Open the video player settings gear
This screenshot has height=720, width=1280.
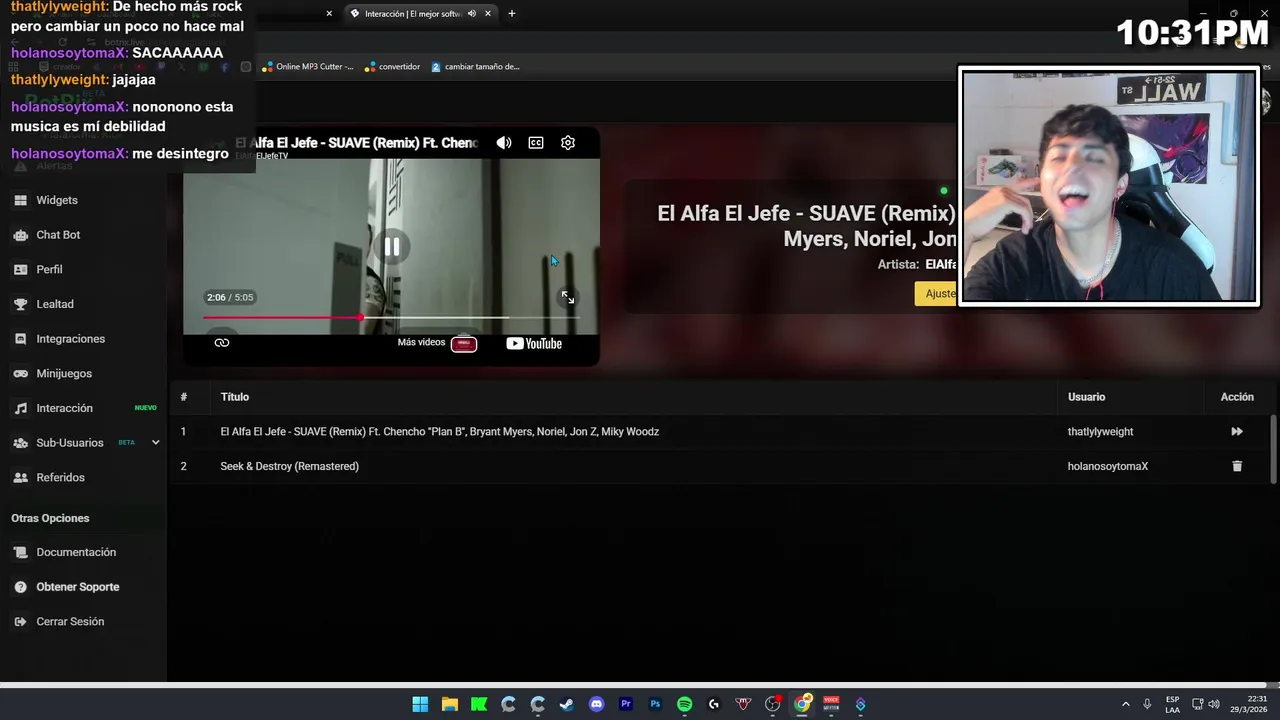(x=568, y=143)
